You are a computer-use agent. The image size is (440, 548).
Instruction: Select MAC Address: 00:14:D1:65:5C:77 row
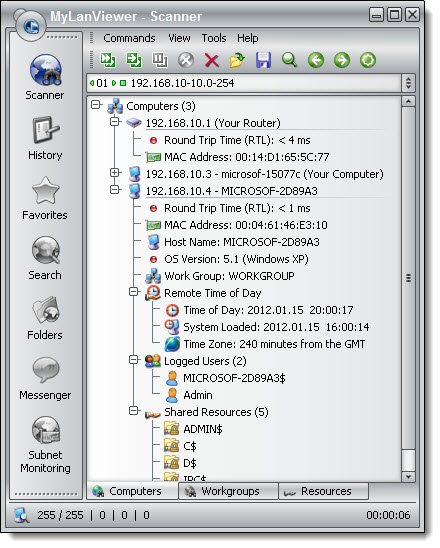pyautogui.click(x=247, y=157)
